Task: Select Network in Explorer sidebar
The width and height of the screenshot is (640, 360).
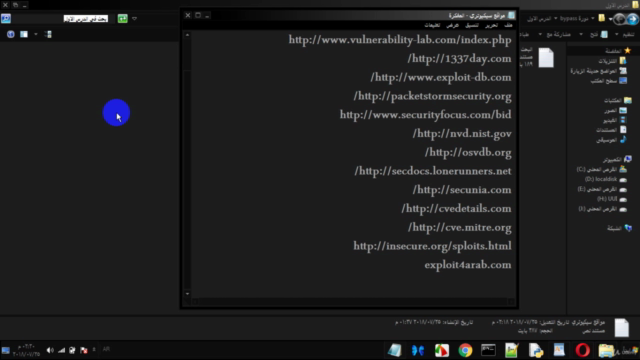Action: (620, 229)
